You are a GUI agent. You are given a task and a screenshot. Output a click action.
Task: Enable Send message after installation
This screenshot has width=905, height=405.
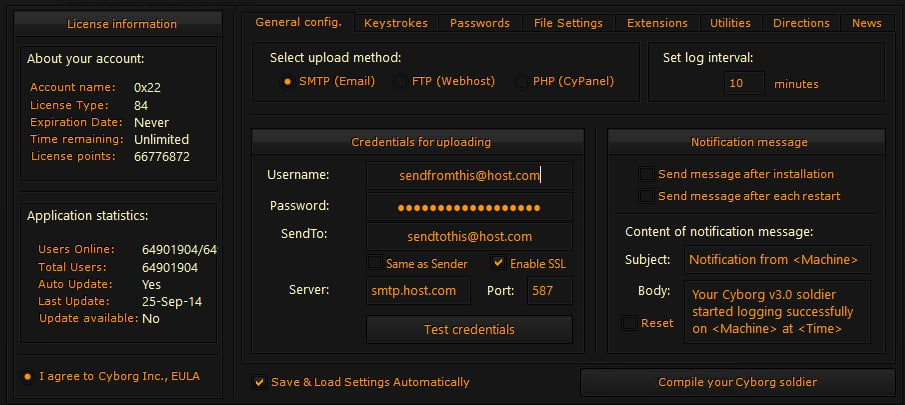(646, 174)
